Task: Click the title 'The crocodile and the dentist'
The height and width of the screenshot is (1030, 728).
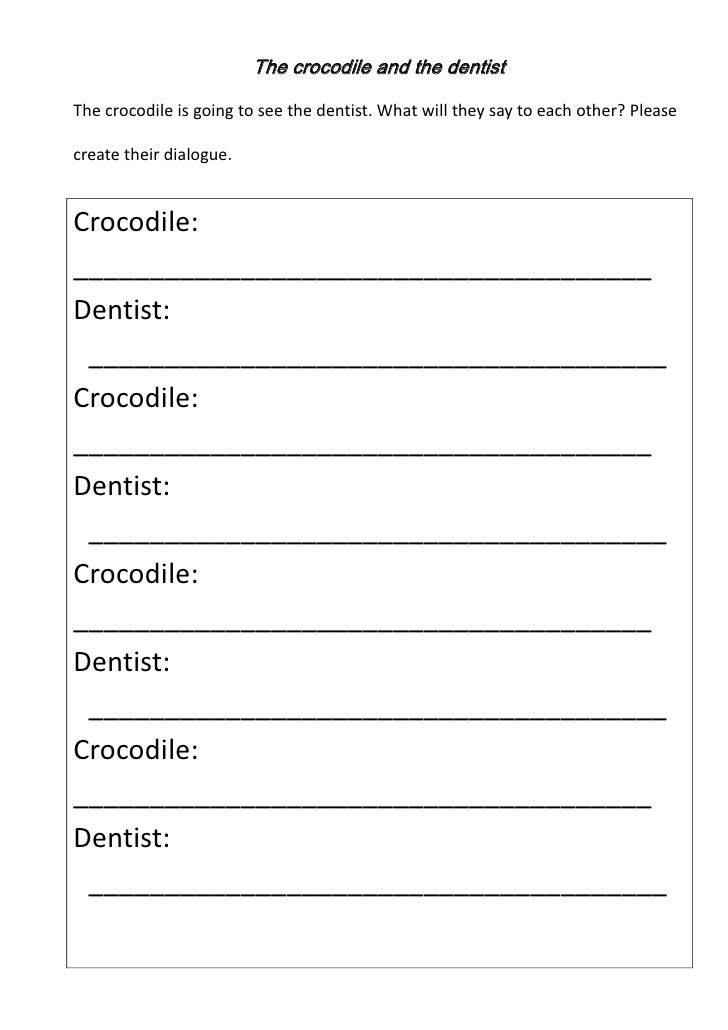Action: tap(380, 67)
